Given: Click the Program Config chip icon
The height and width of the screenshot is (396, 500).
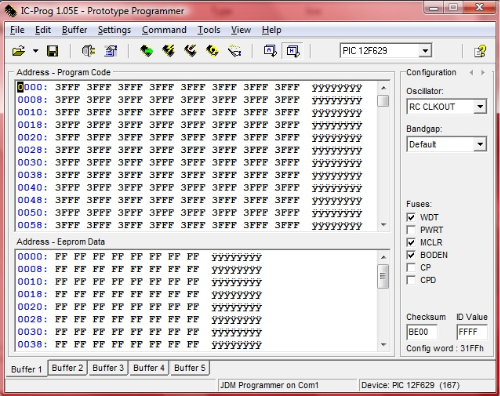Looking at the screenshot, I should [x=190, y=51].
